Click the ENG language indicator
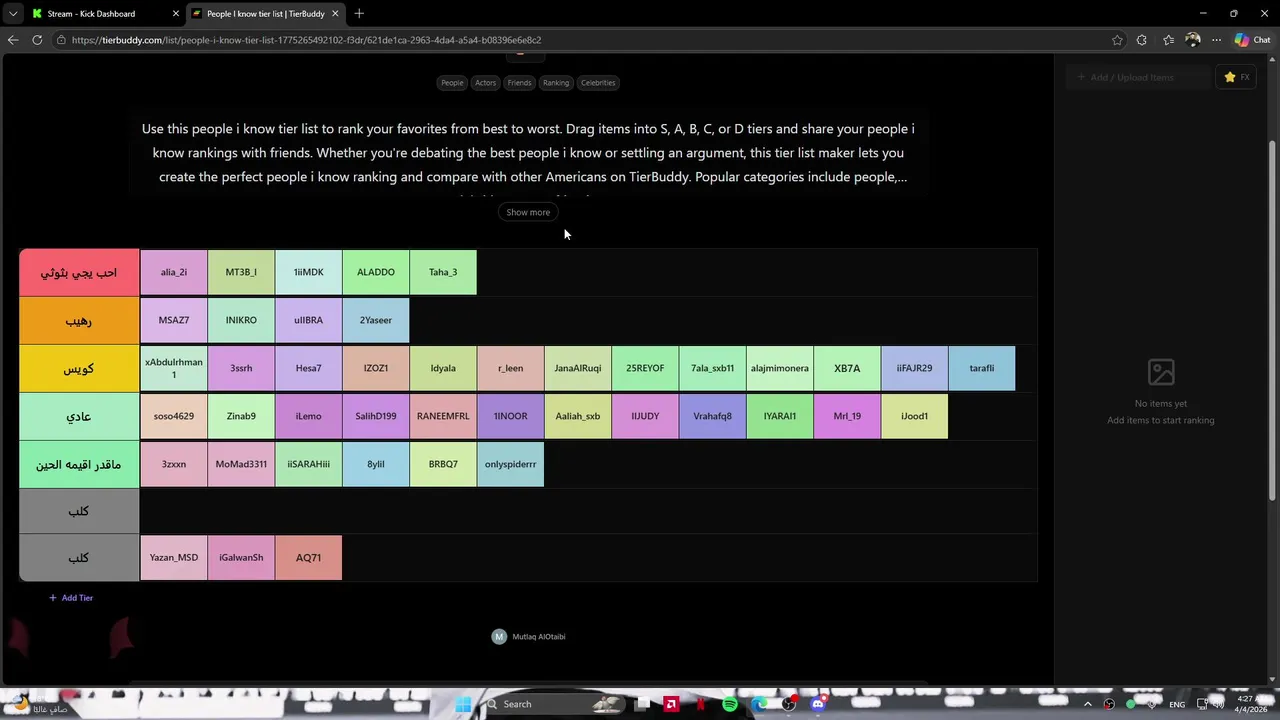1280x720 pixels. click(1177, 704)
